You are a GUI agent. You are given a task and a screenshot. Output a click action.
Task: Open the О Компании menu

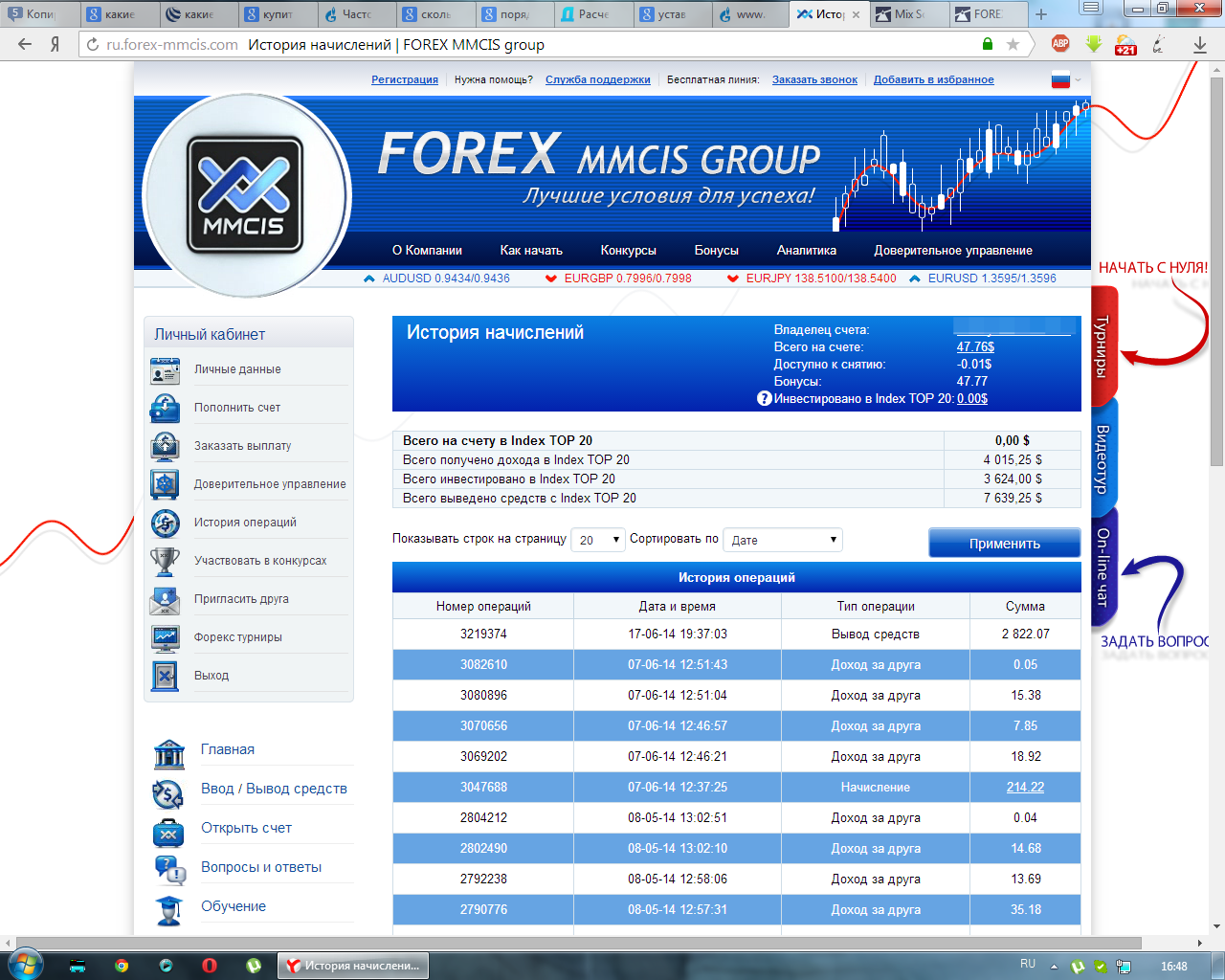[x=427, y=250]
